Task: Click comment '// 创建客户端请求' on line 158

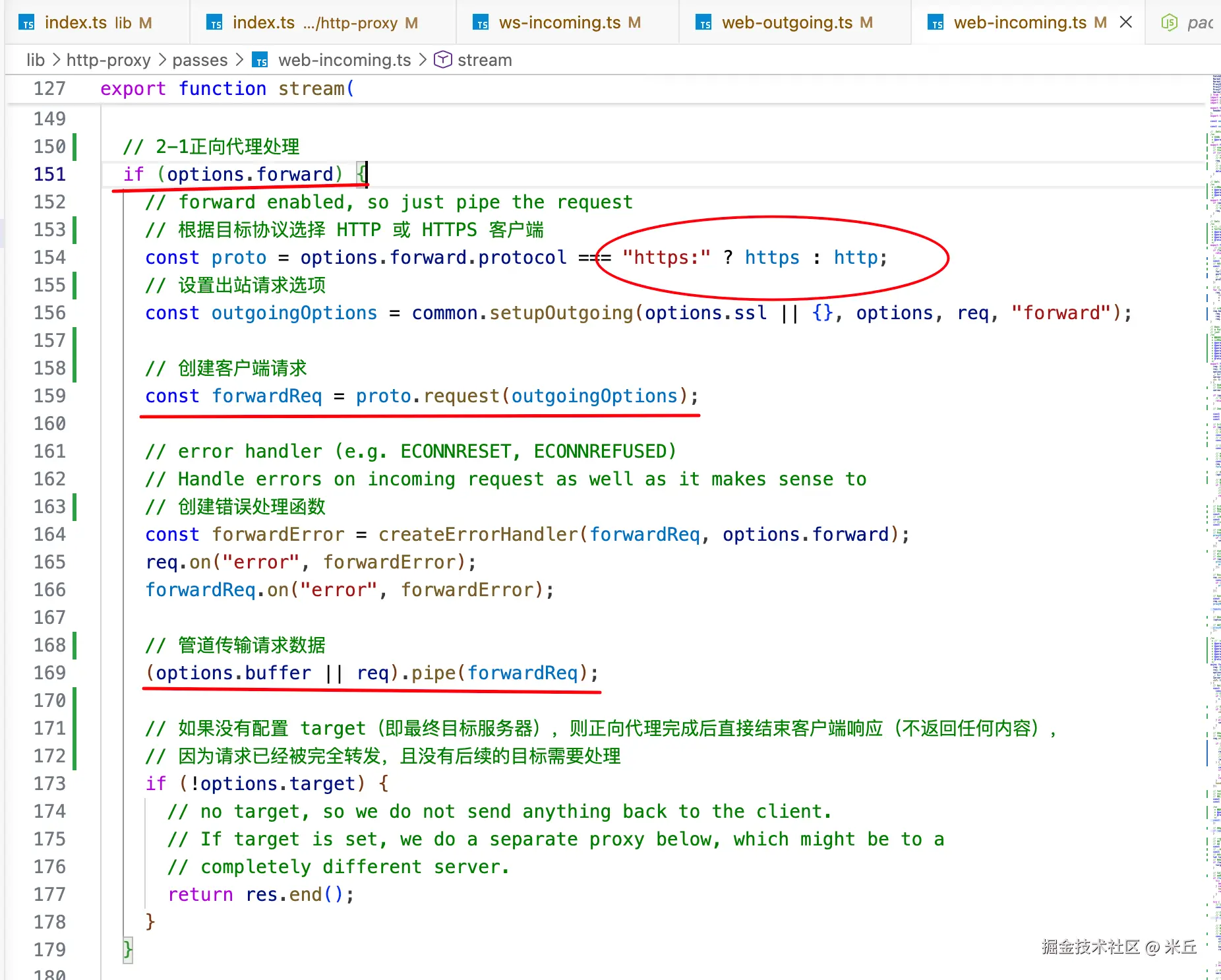Action: tap(226, 368)
